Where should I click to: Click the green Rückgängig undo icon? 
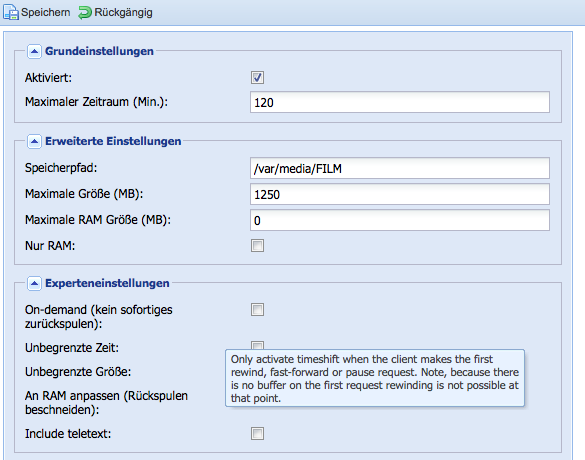pos(85,12)
